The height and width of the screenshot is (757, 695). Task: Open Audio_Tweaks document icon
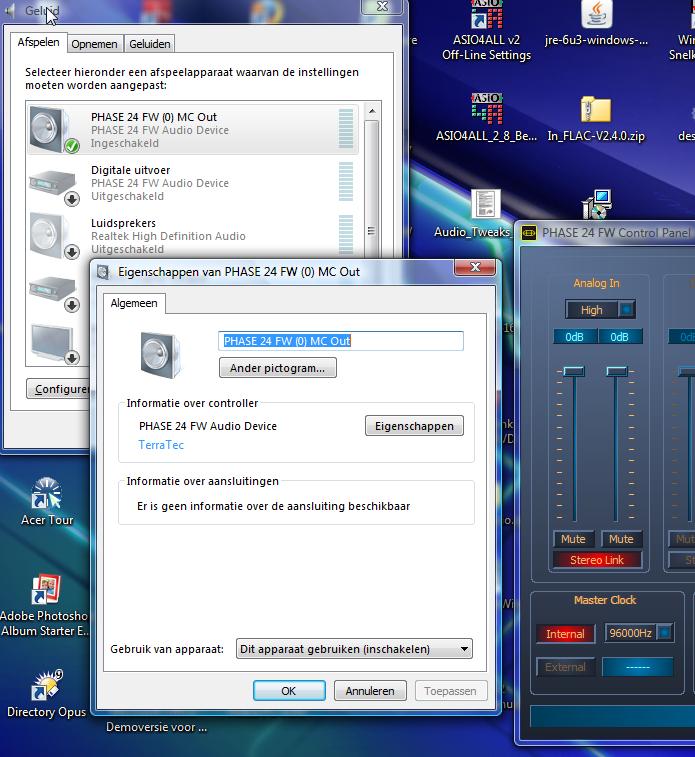[486, 204]
